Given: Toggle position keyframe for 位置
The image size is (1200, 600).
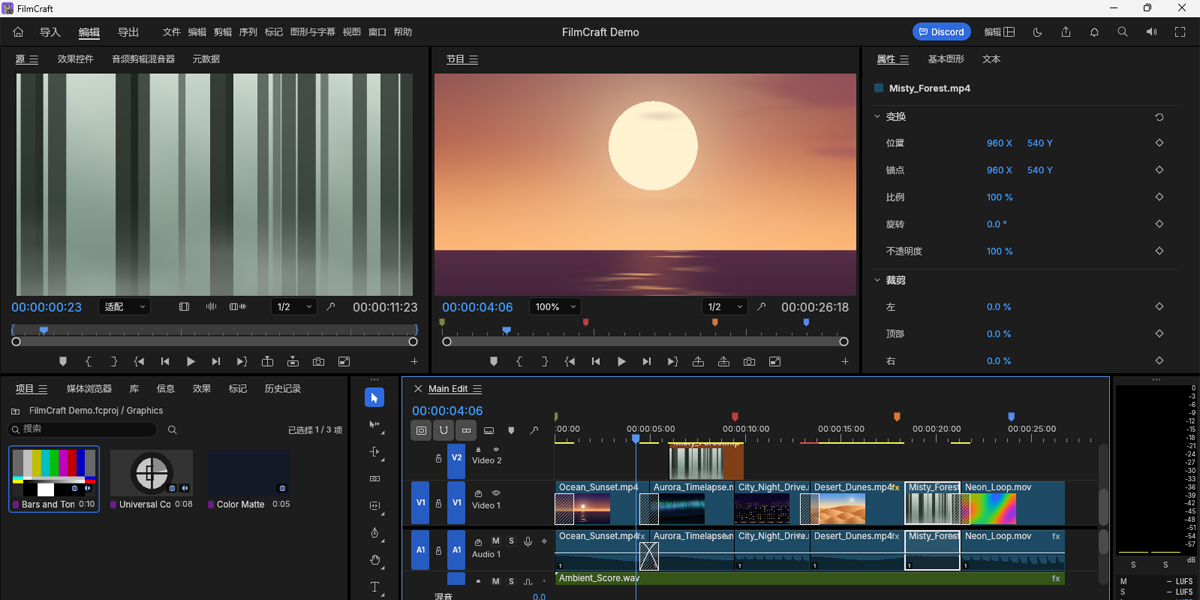Looking at the screenshot, I should [x=1159, y=143].
